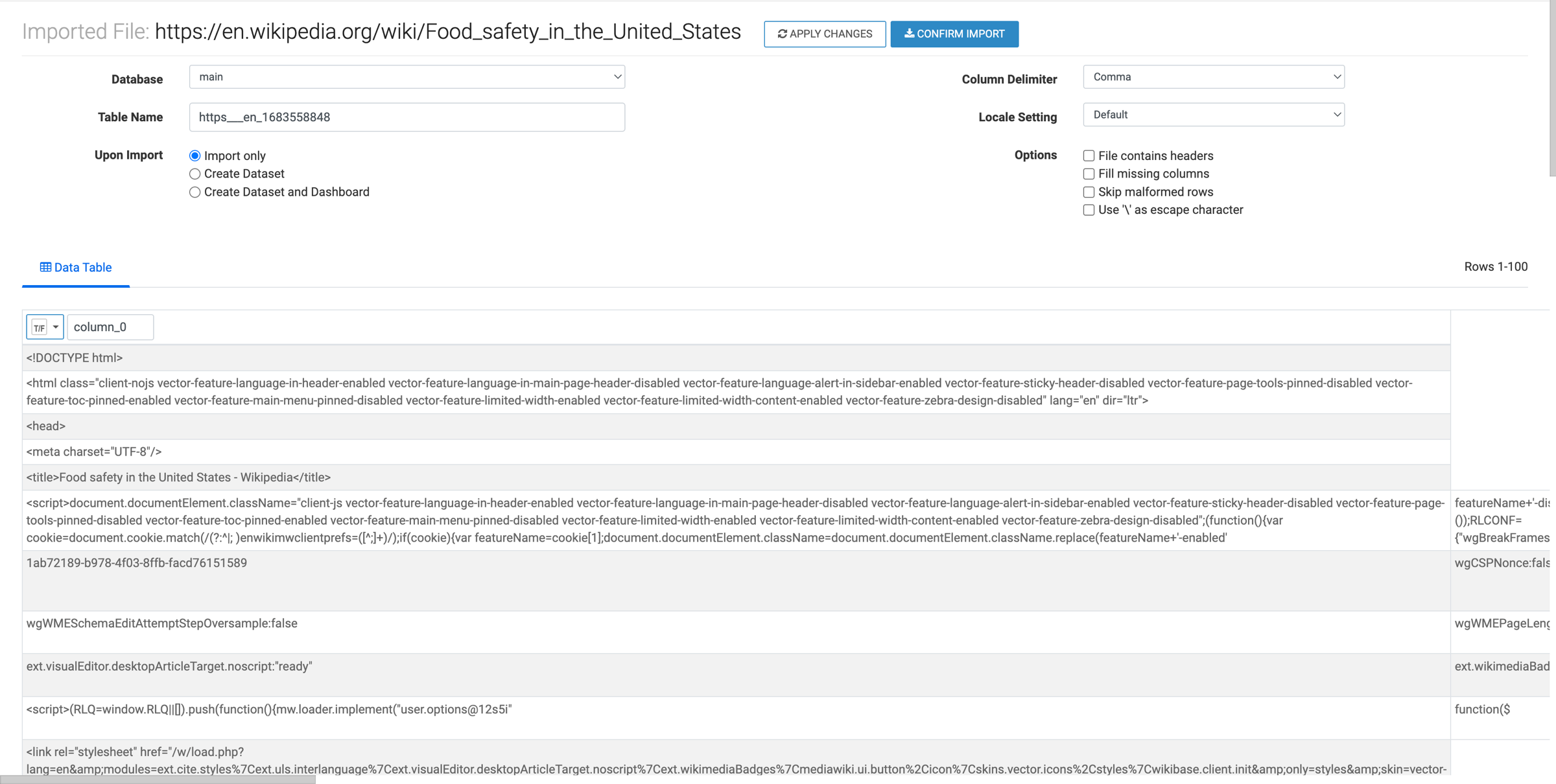Enable File contains headers option
Screen dimensions: 1556x784
(1089, 156)
